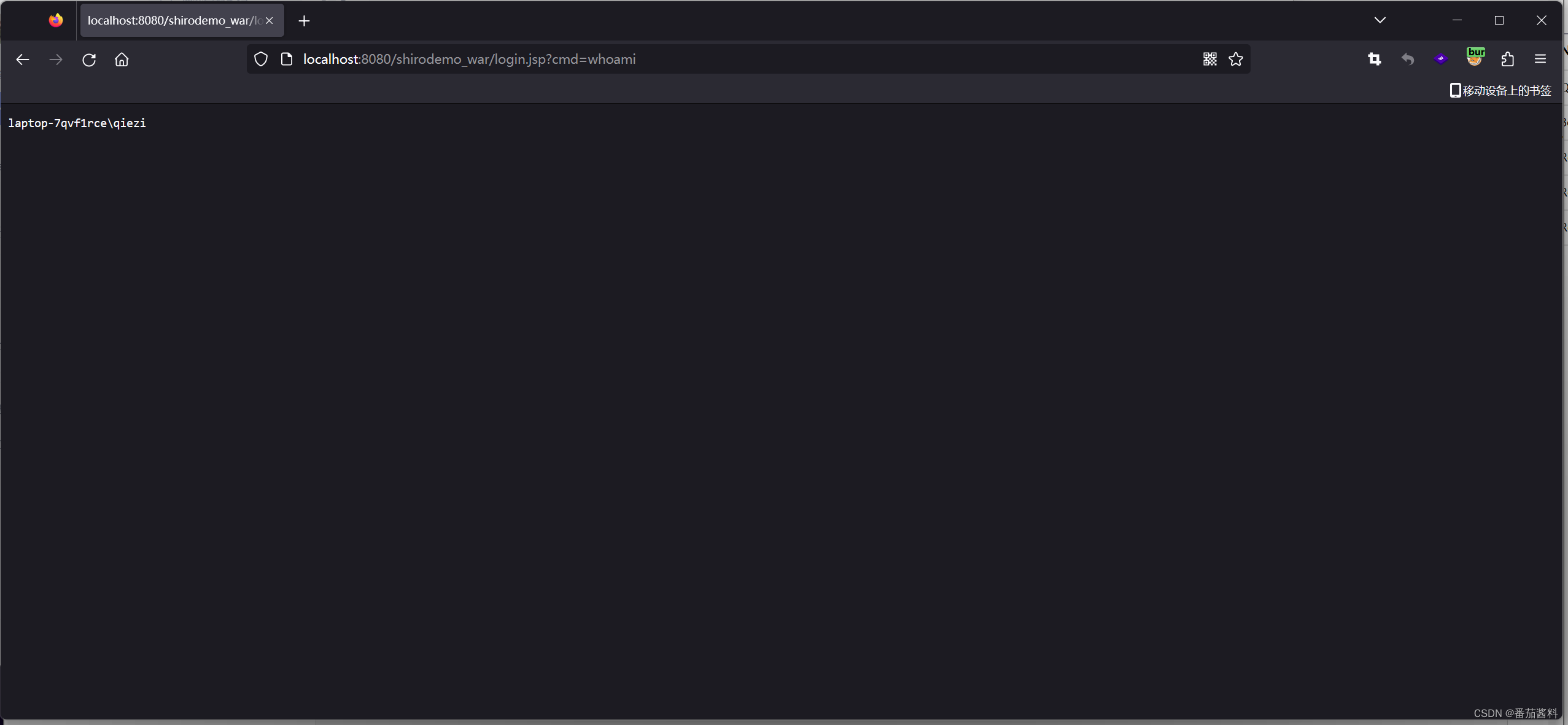Open the screenshot crop tool

click(1375, 60)
